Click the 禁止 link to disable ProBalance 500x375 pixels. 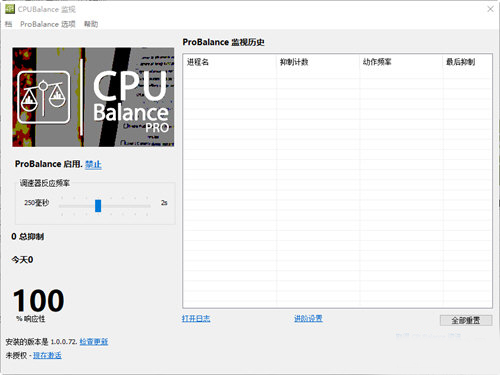[x=93, y=164]
